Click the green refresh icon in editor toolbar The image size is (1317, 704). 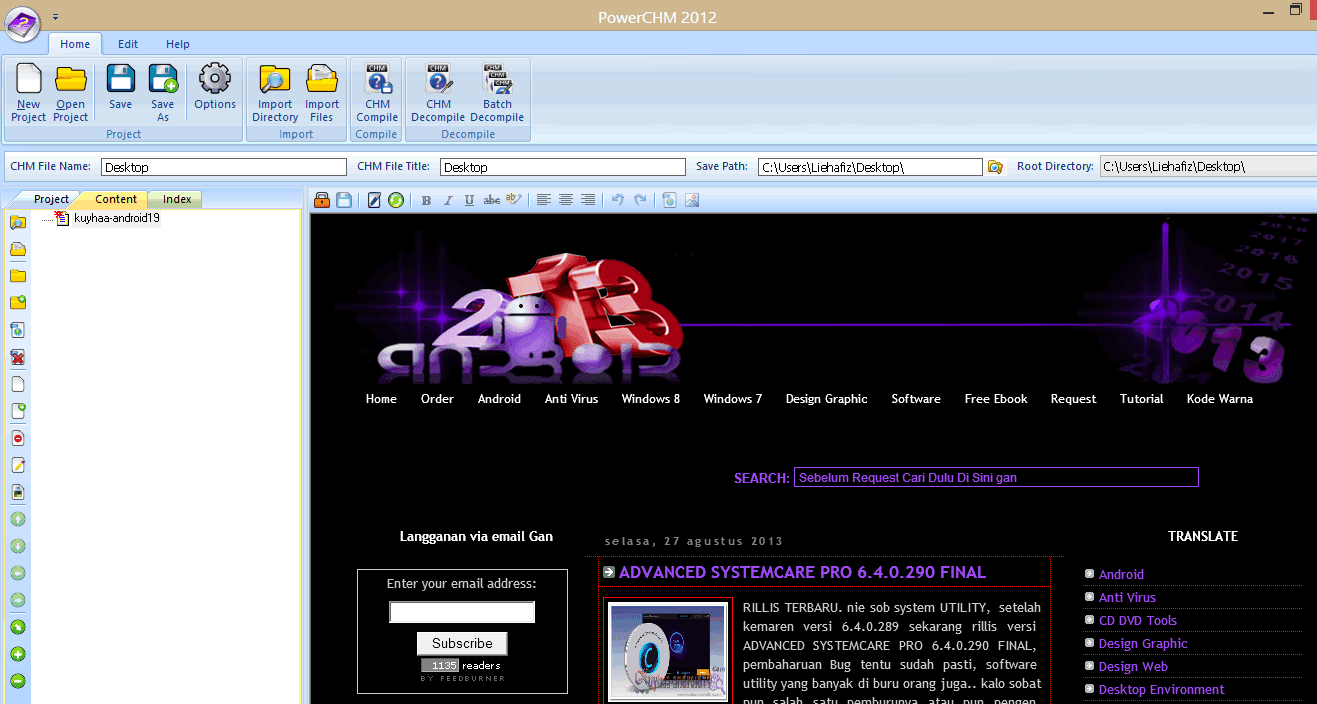tap(396, 200)
